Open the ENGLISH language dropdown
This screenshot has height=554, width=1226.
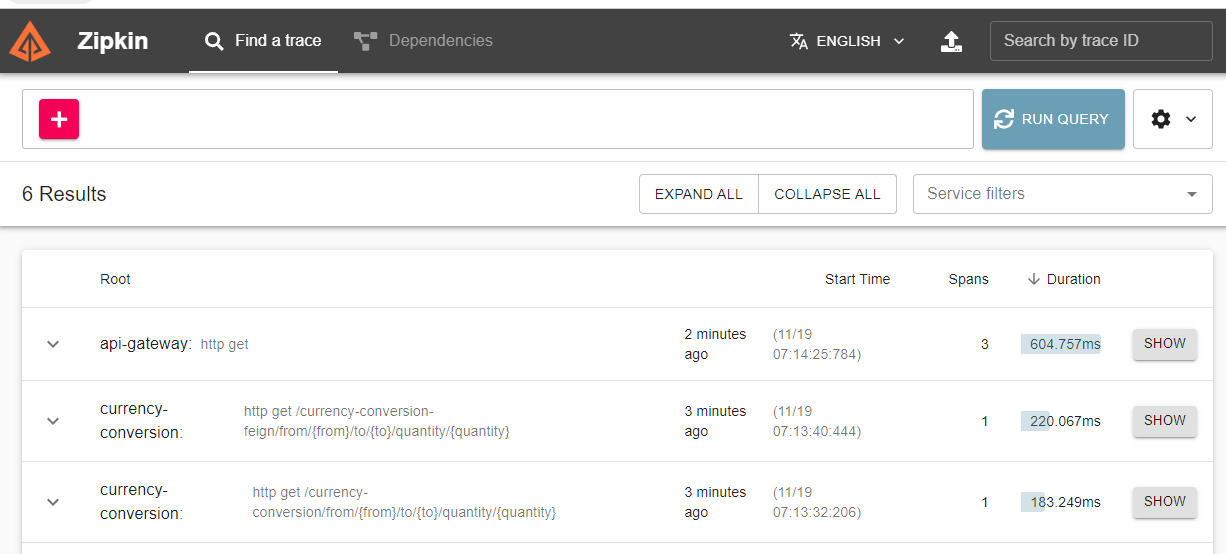pos(847,41)
